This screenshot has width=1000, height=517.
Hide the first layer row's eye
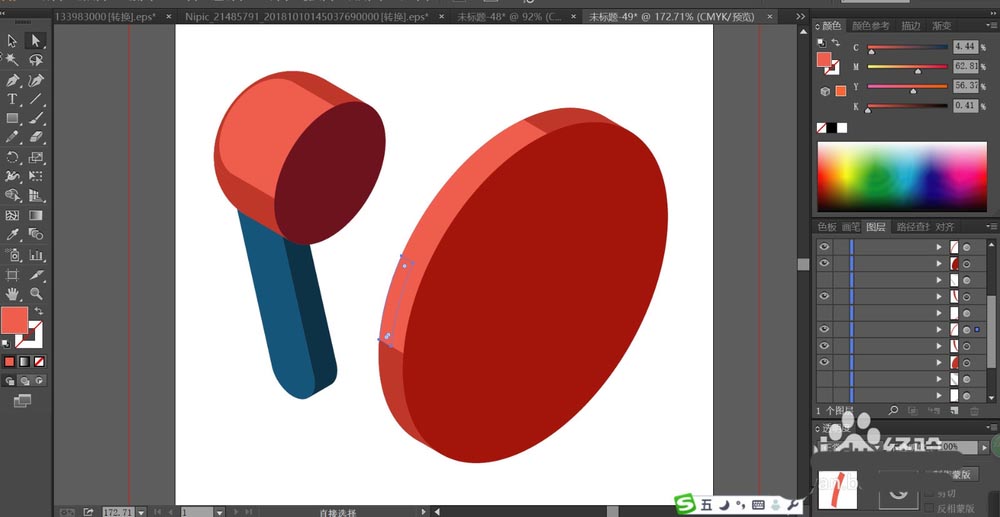825,247
